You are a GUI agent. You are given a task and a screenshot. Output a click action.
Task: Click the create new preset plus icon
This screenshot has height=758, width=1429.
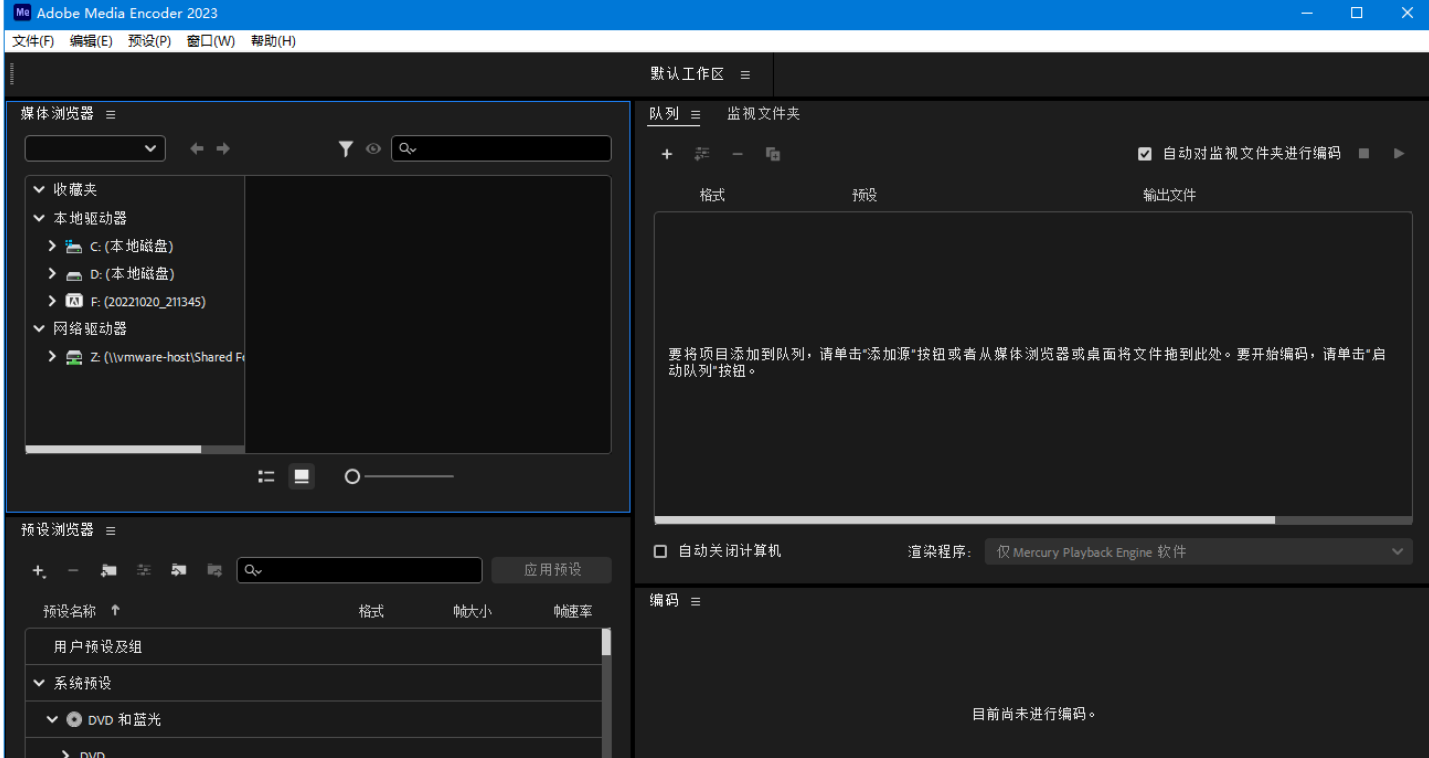click(39, 570)
